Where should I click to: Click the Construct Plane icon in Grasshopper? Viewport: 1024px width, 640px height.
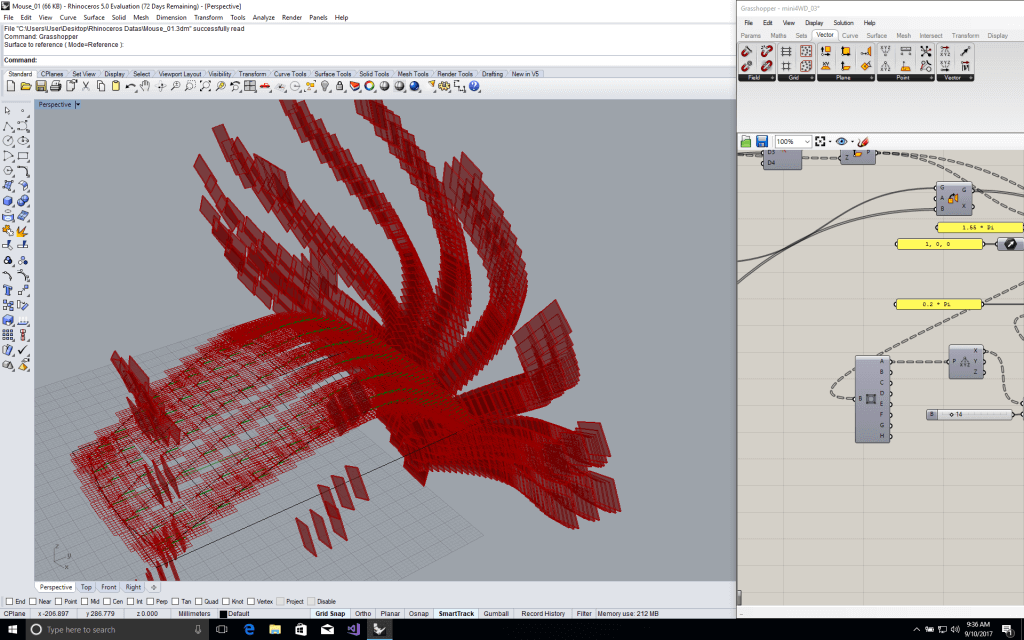pos(846,51)
